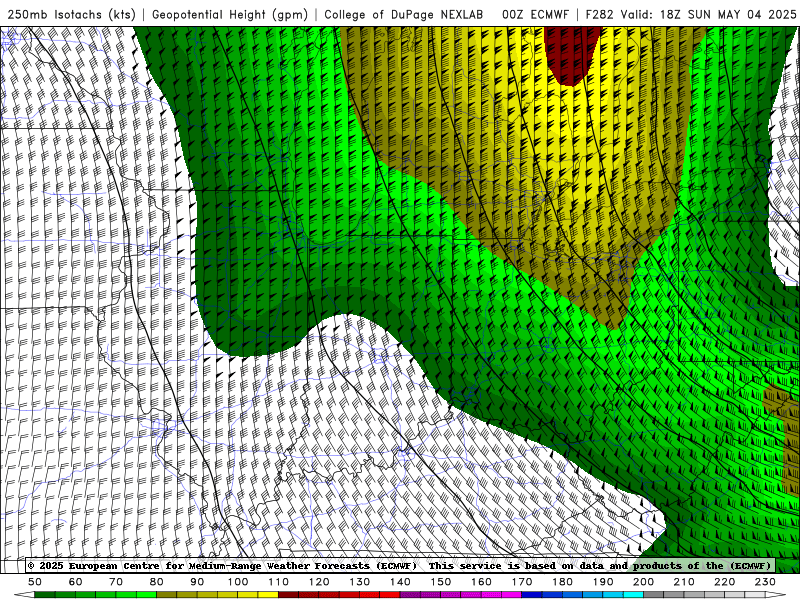Screen dimensions: 800x600
Task: Click the "Valid: 18Z SUN MAY 04 2025" text
Action: click(x=708, y=14)
